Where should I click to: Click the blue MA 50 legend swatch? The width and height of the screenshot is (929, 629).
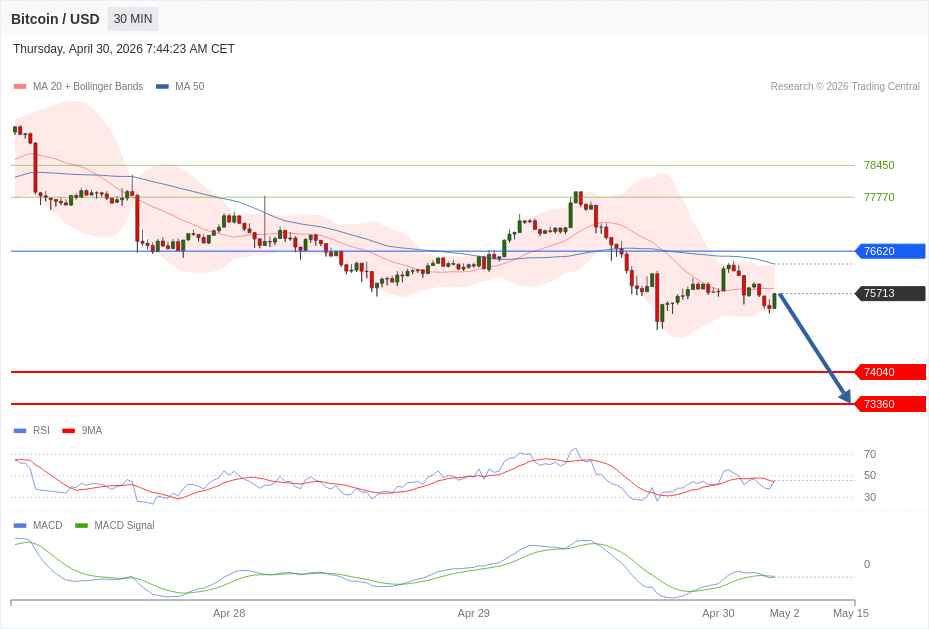[162, 87]
